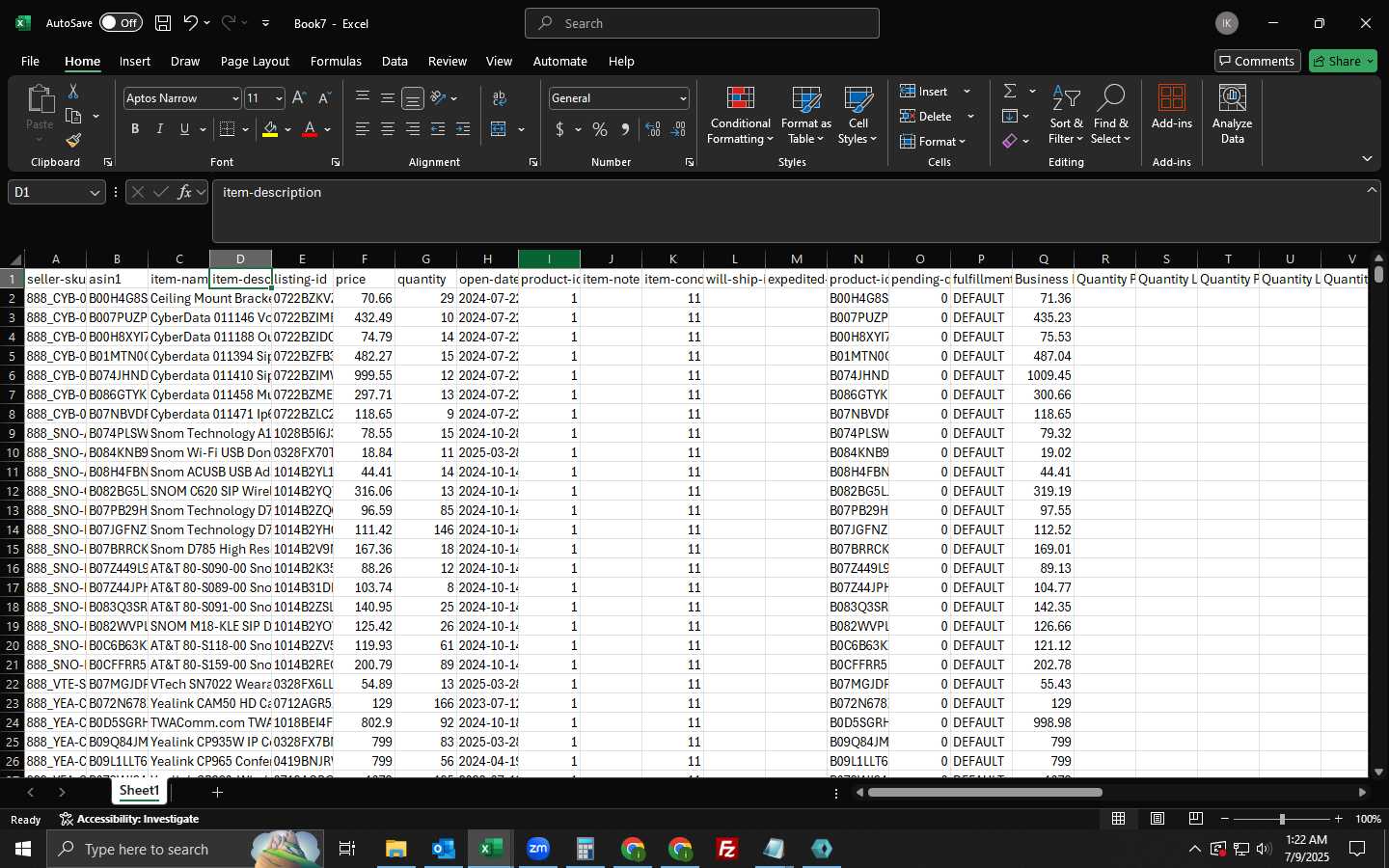Viewport: 1389px width, 868px height.
Task: Click the Search box in title bar
Action: 702,23
